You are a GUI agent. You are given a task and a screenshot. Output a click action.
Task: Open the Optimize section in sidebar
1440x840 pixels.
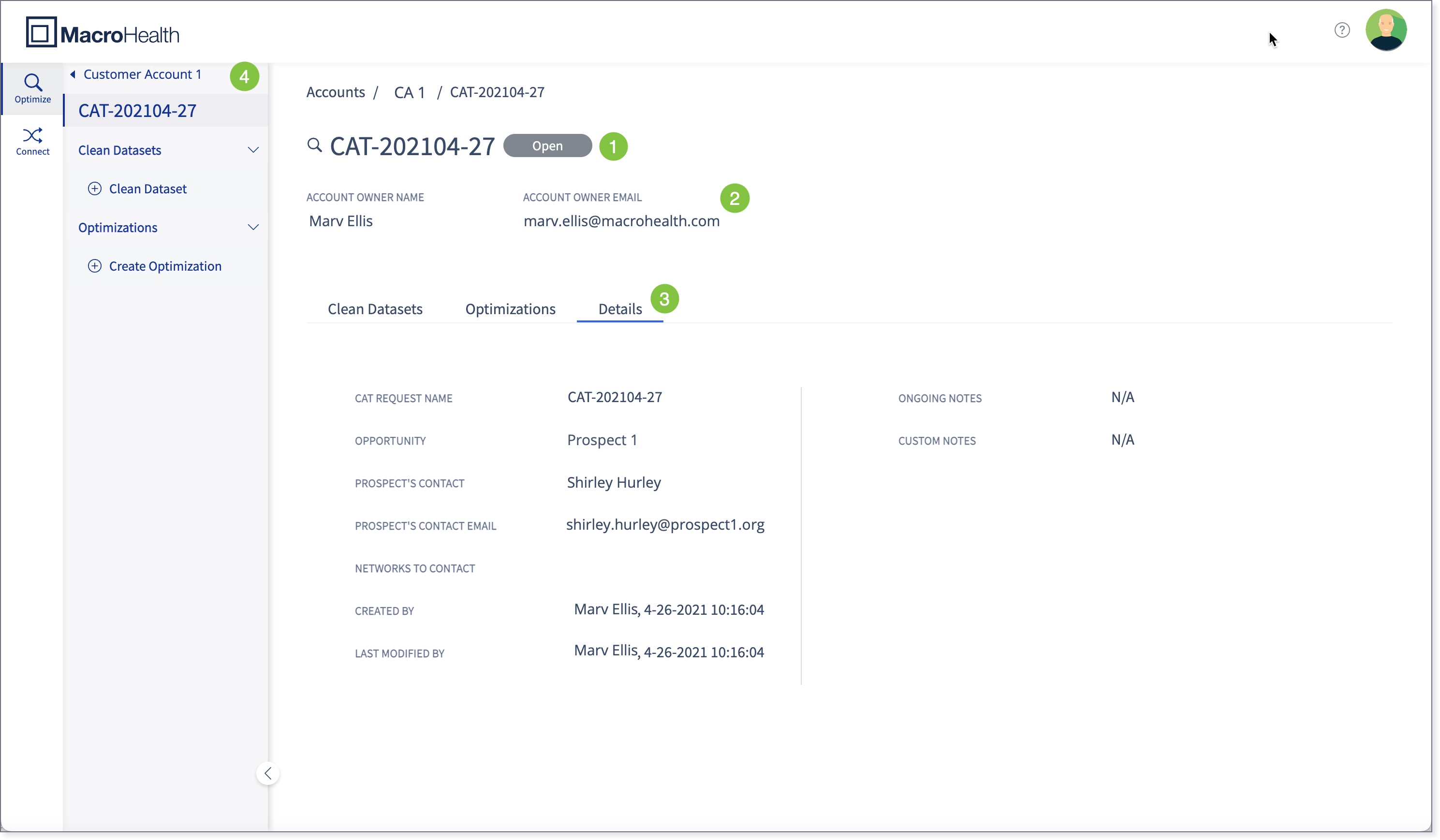[x=32, y=88]
